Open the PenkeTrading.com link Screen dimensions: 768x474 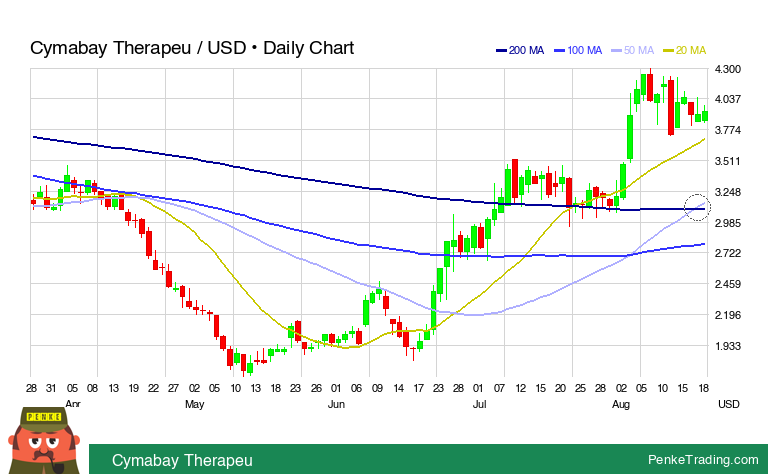pyautogui.click(x=703, y=459)
